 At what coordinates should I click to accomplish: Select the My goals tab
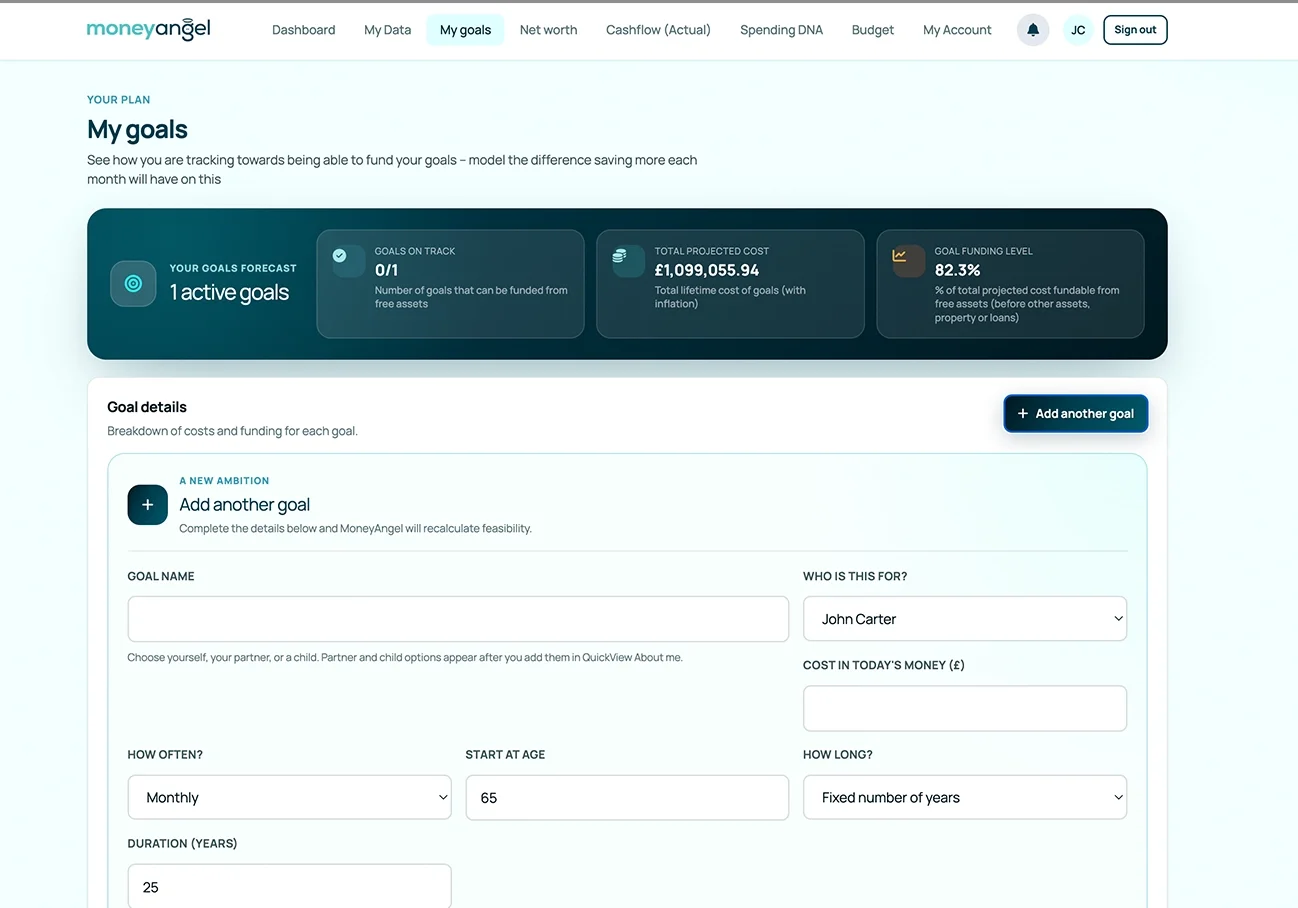[x=466, y=30]
